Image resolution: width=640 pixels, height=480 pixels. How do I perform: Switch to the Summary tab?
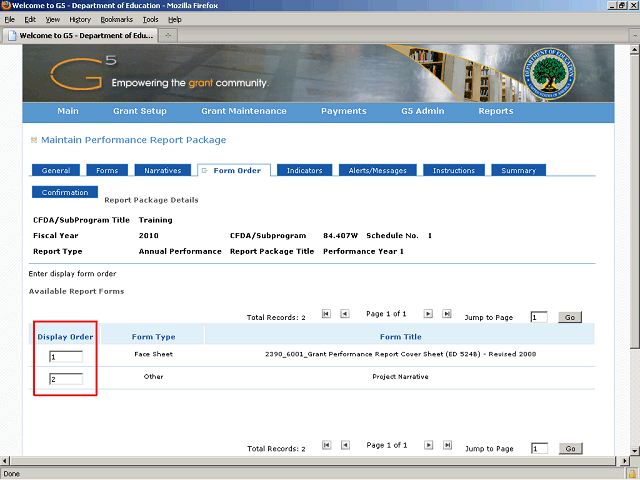518,170
